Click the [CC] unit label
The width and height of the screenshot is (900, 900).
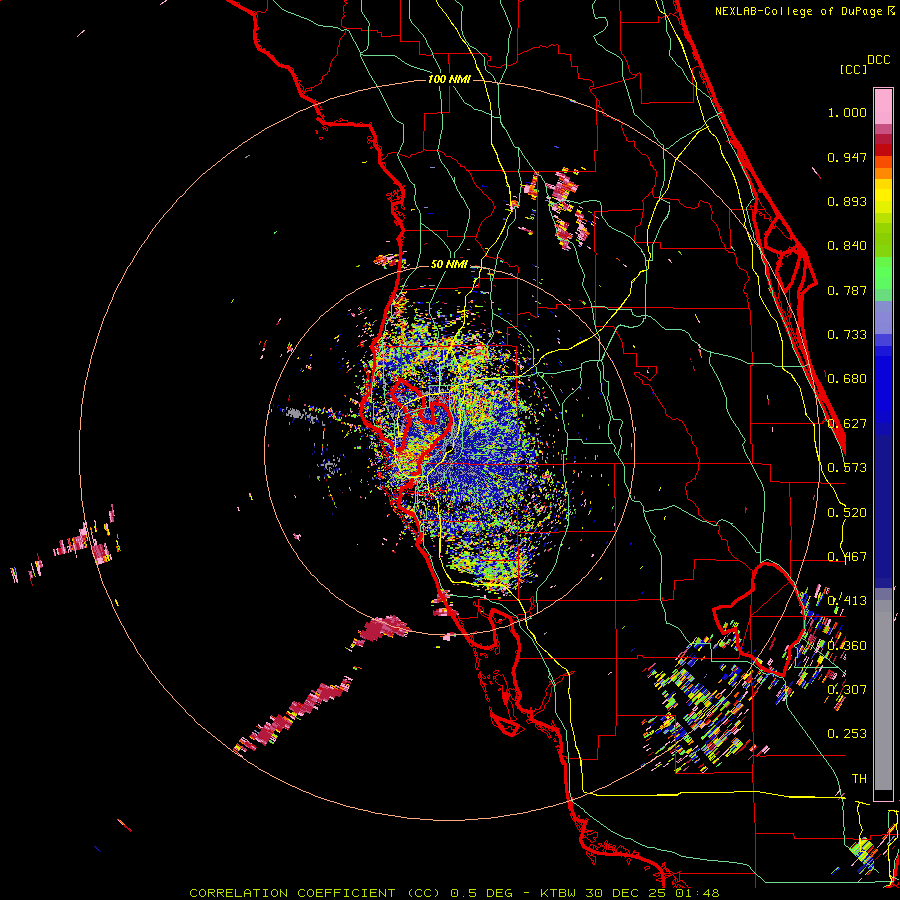[x=853, y=69]
